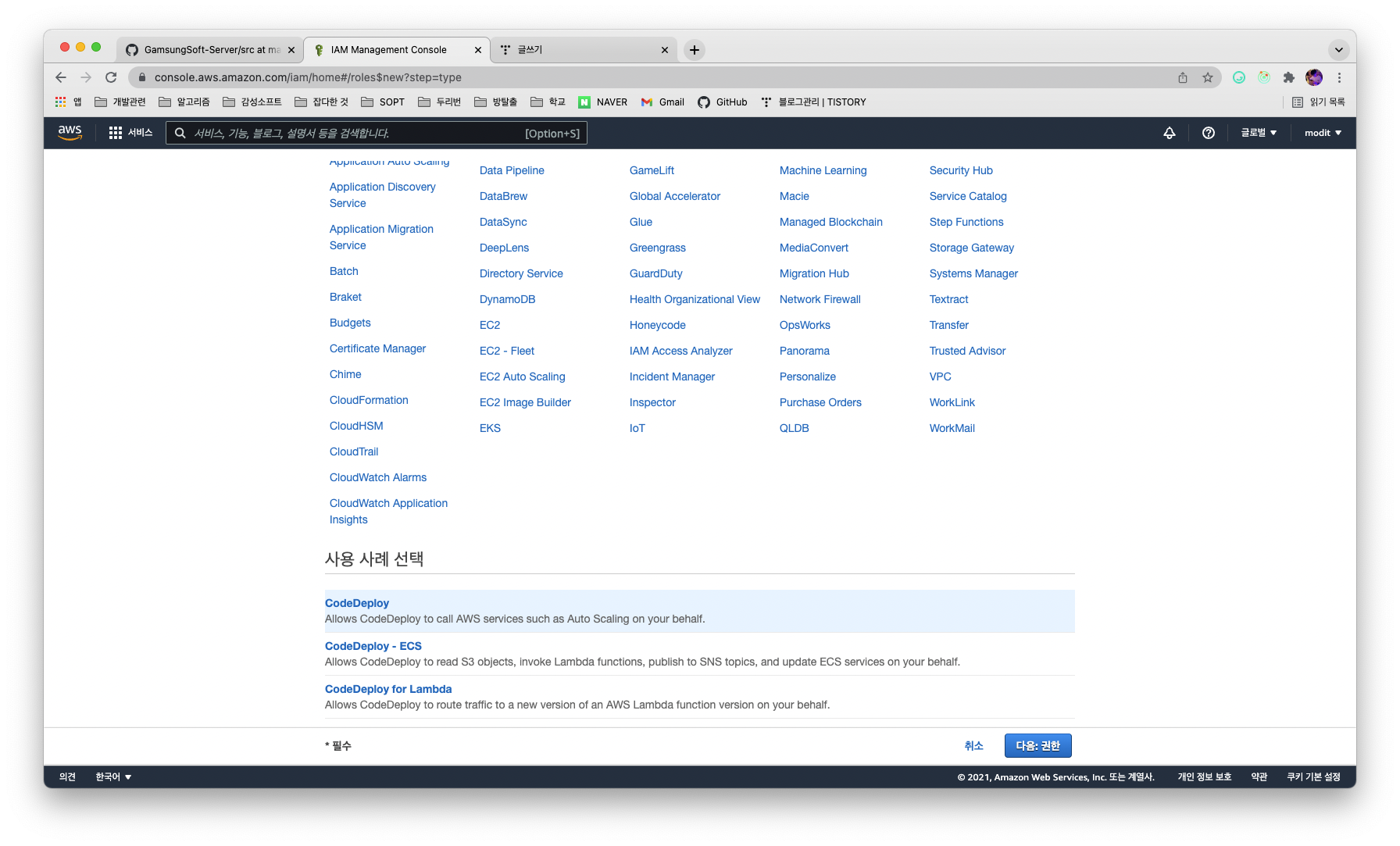Open the 학교 bookmark folder
Screen dimensions: 1400x846
tap(548, 102)
